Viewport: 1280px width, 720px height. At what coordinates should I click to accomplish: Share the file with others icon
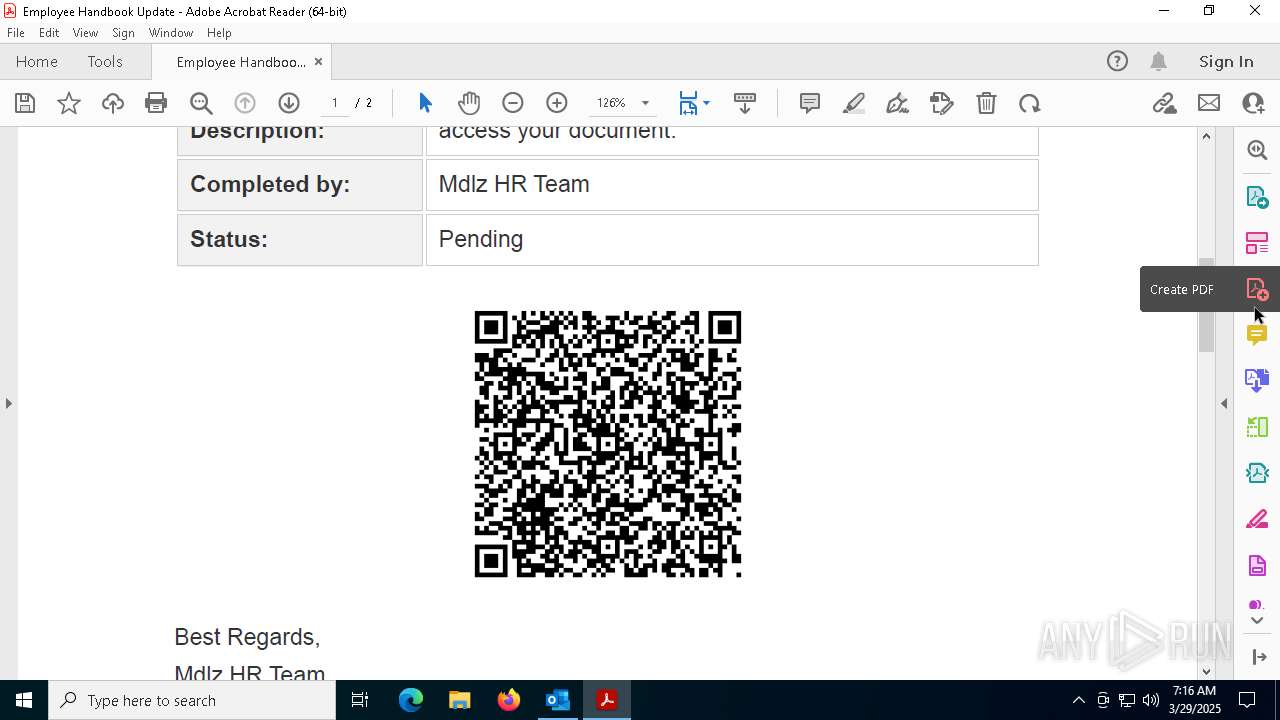[1253, 103]
